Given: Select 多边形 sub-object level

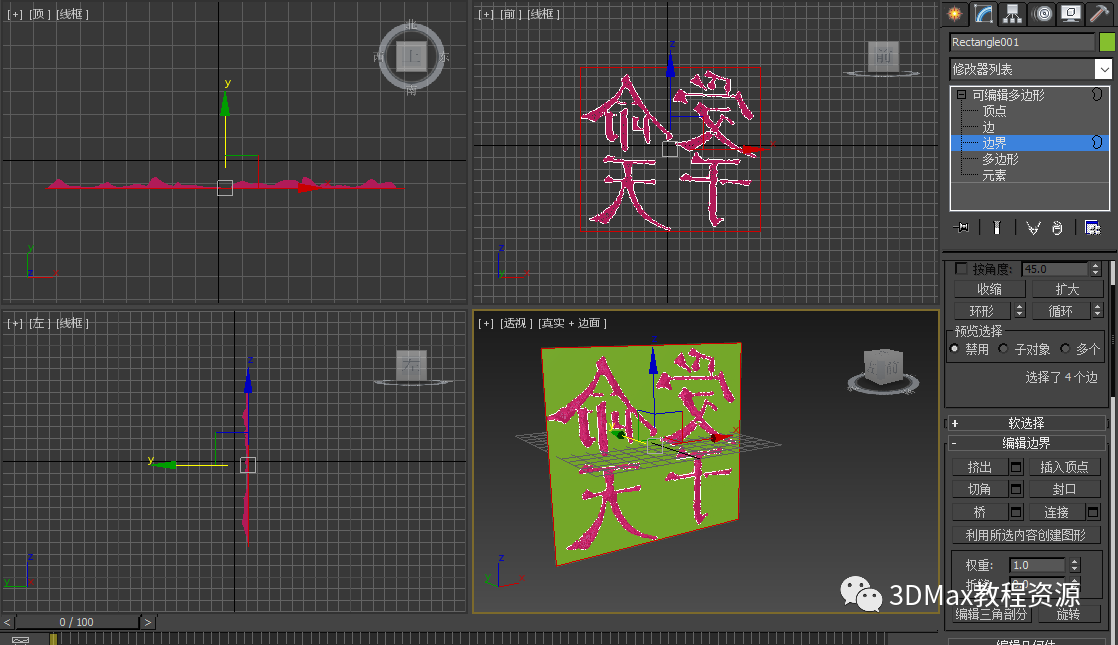Looking at the screenshot, I should [x=1000, y=159].
